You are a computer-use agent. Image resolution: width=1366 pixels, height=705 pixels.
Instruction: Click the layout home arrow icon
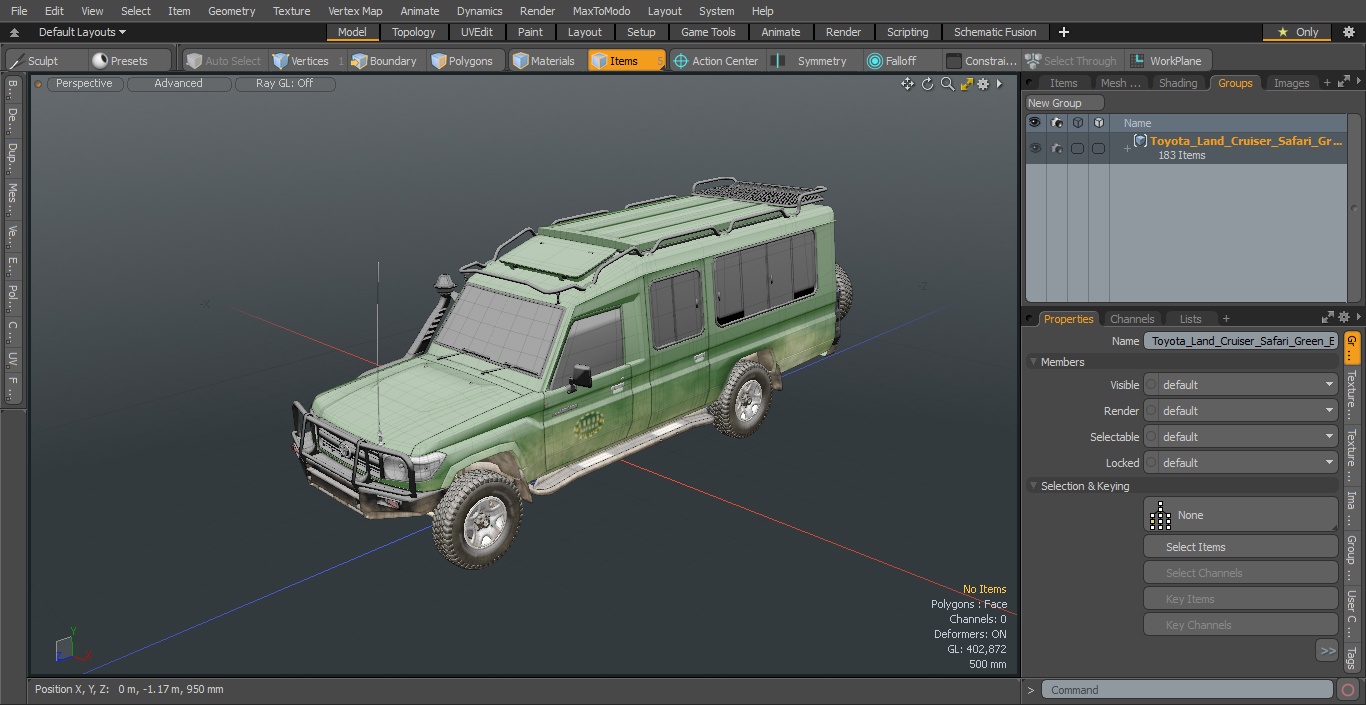click(x=14, y=32)
